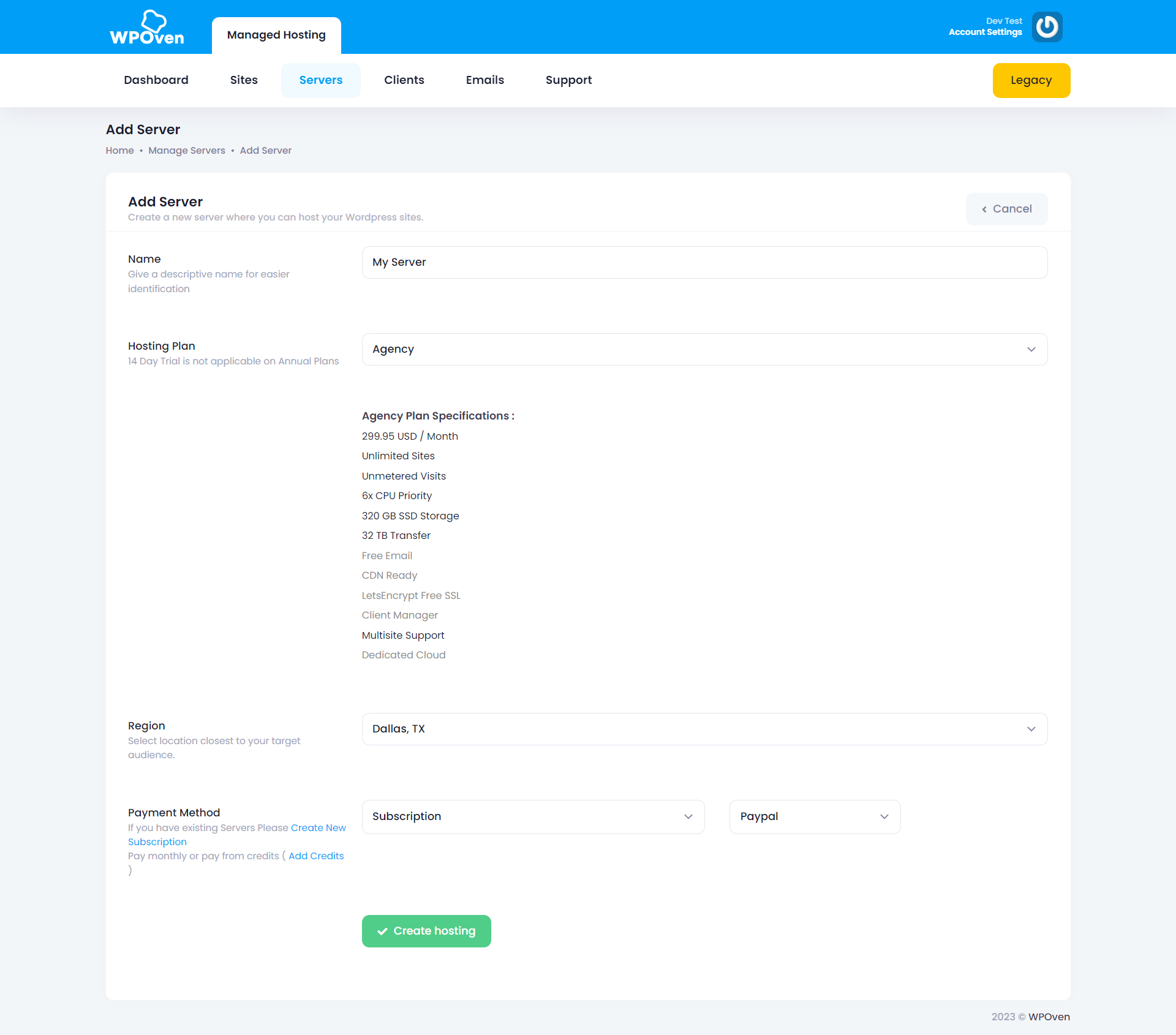Click the Legacy button icon
The height and width of the screenshot is (1035, 1176).
pos(1031,80)
